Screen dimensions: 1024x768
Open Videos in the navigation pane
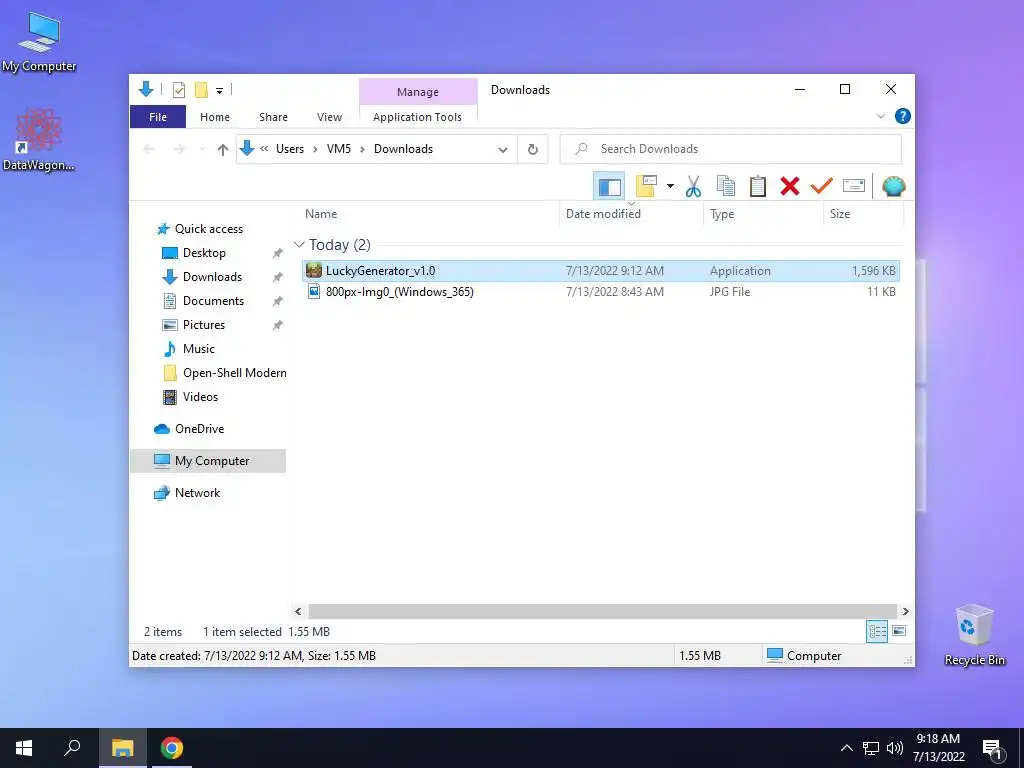[x=200, y=397]
